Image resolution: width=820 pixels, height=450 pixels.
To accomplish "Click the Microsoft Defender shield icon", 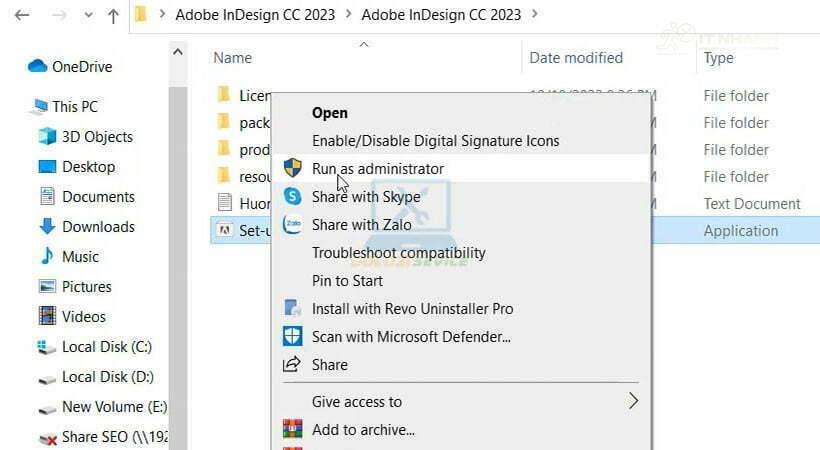I will (x=292, y=337).
